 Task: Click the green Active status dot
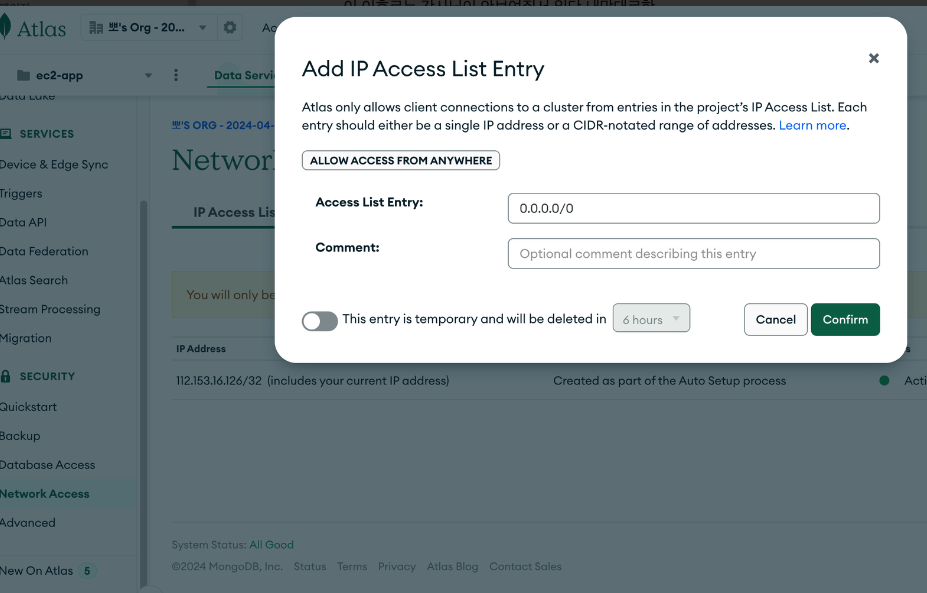coord(884,381)
